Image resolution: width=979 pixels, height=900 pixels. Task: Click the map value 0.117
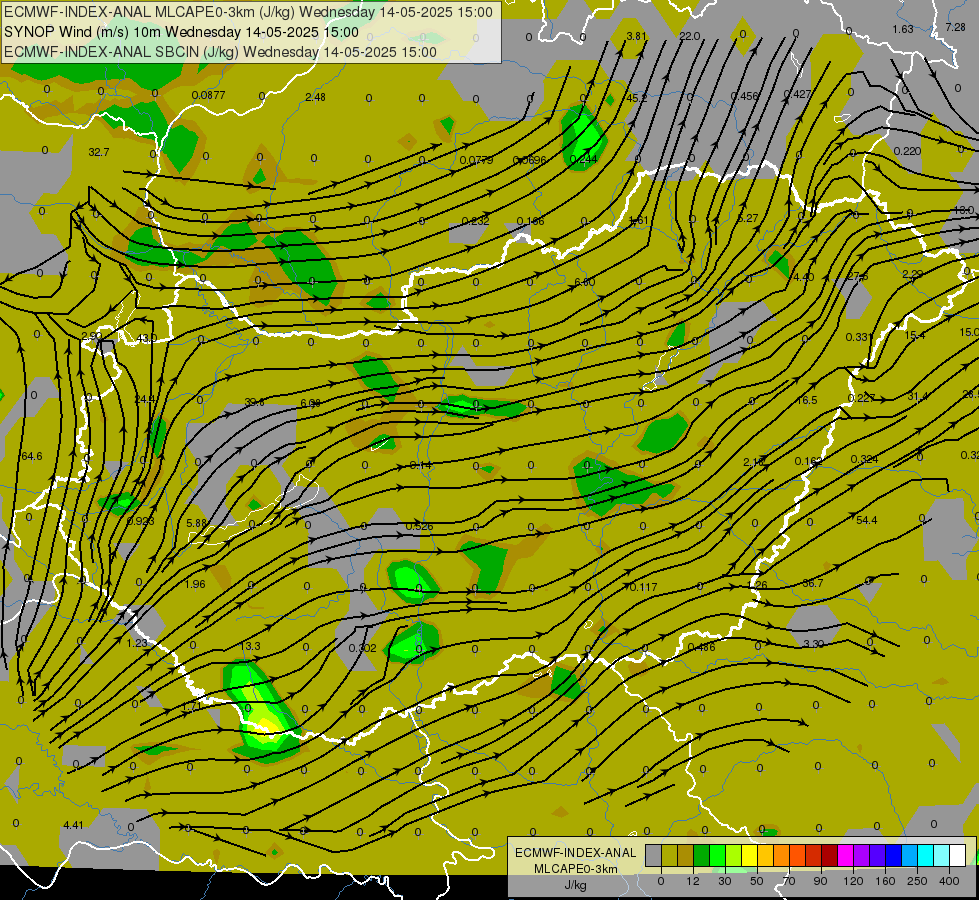[643, 587]
